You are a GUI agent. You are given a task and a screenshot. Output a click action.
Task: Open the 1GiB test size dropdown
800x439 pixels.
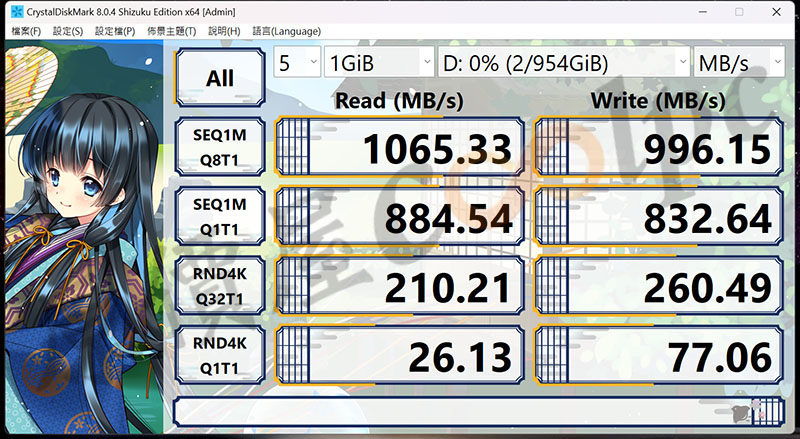379,62
